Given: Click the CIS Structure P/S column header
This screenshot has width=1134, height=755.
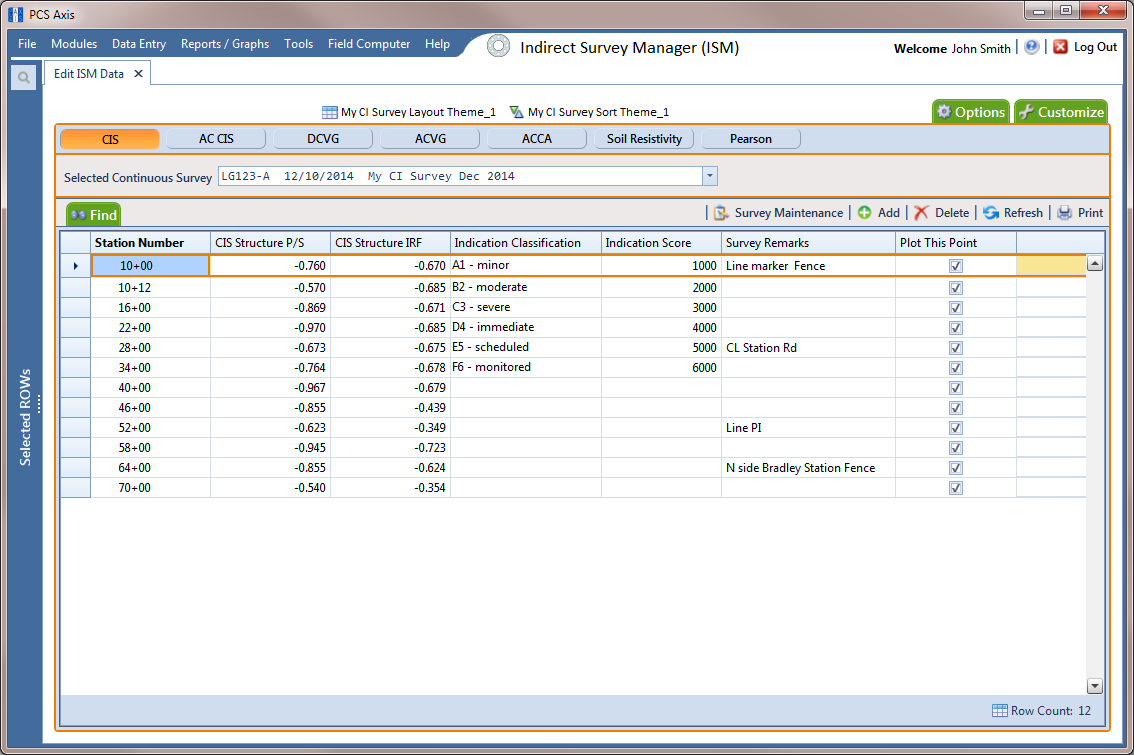Looking at the screenshot, I should pyautogui.click(x=270, y=243).
